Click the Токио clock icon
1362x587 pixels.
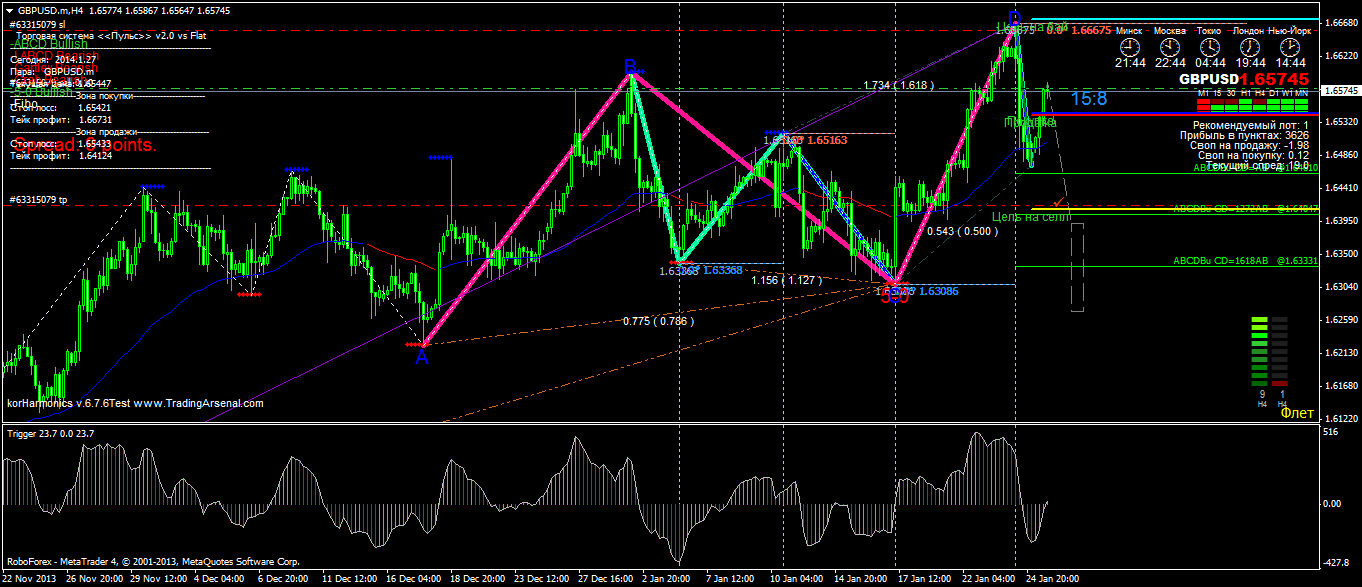coord(1210,47)
